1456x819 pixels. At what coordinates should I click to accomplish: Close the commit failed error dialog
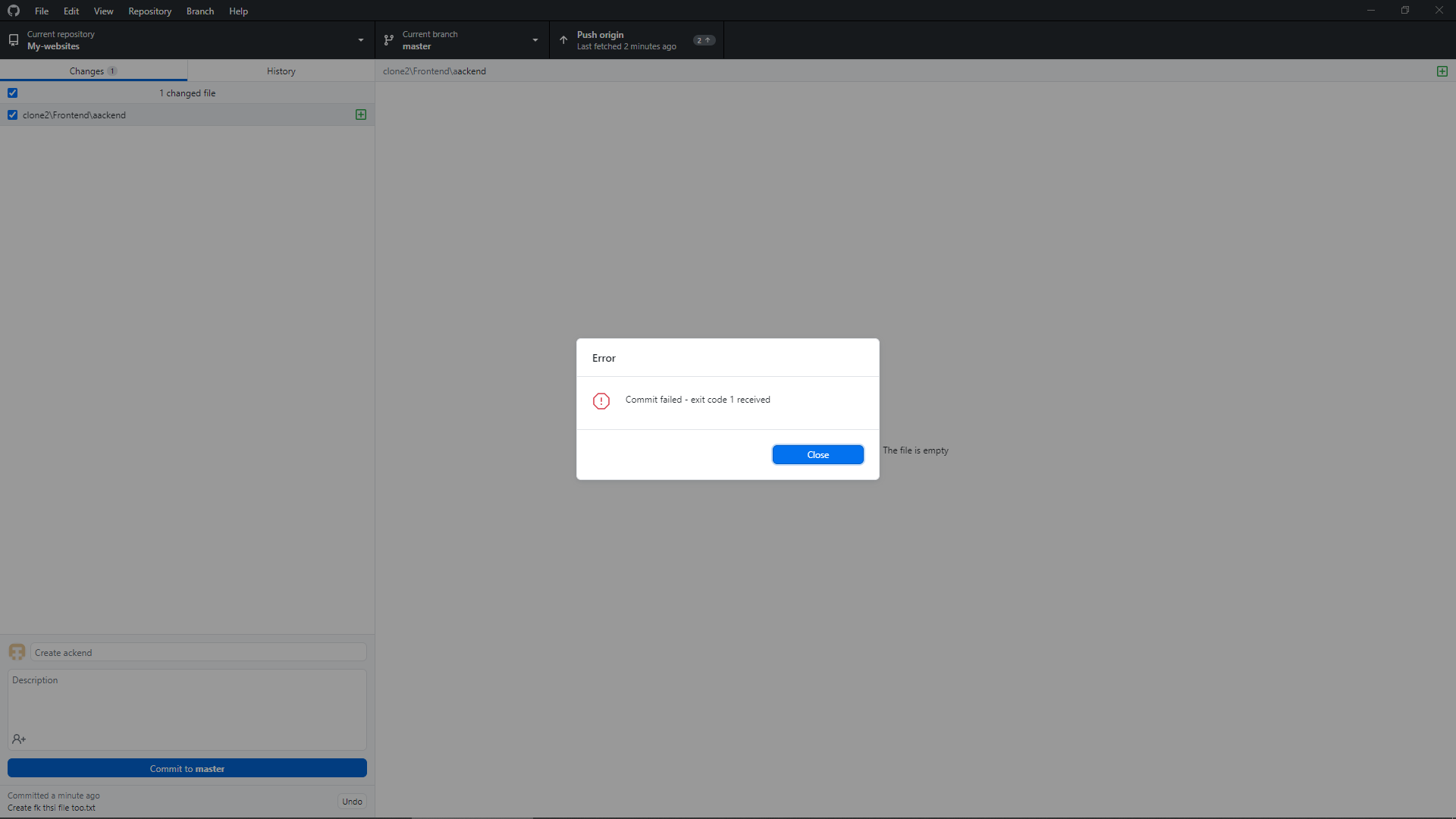(x=817, y=454)
